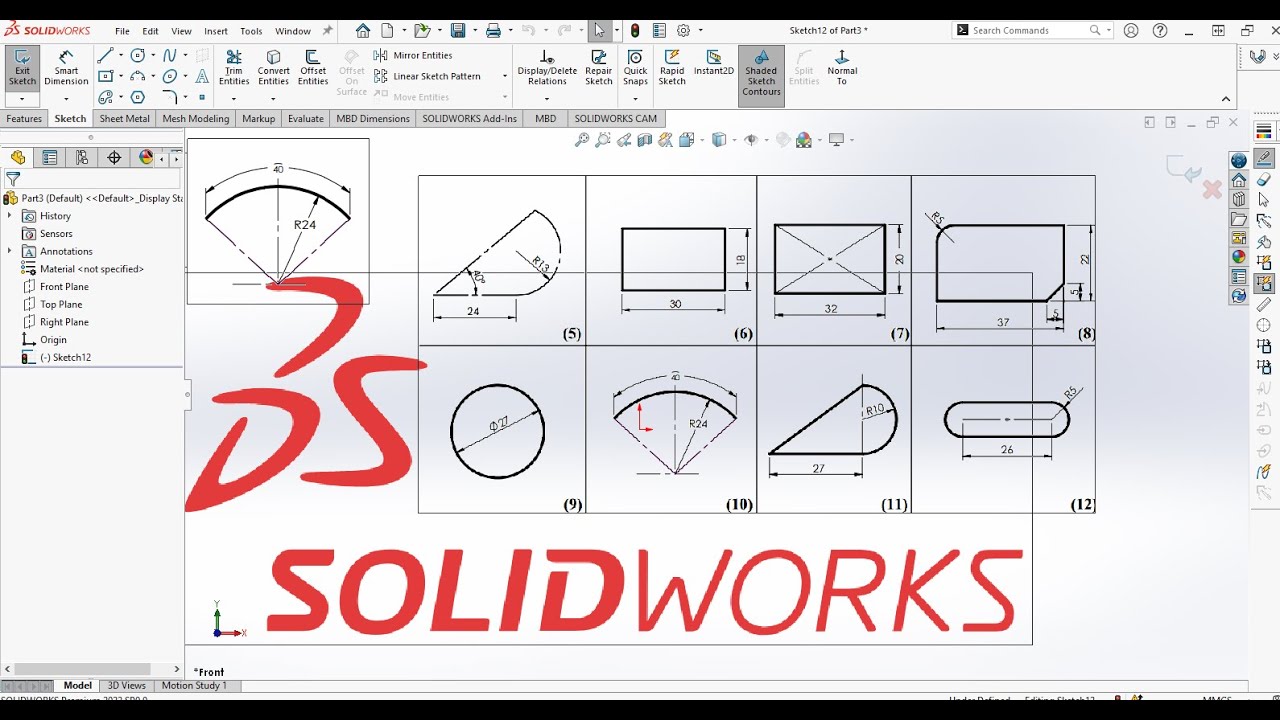The width and height of the screenshot is (1280, 720).
Task: Toggle the Select cursor tool
Action: click(x=599, y=30)
